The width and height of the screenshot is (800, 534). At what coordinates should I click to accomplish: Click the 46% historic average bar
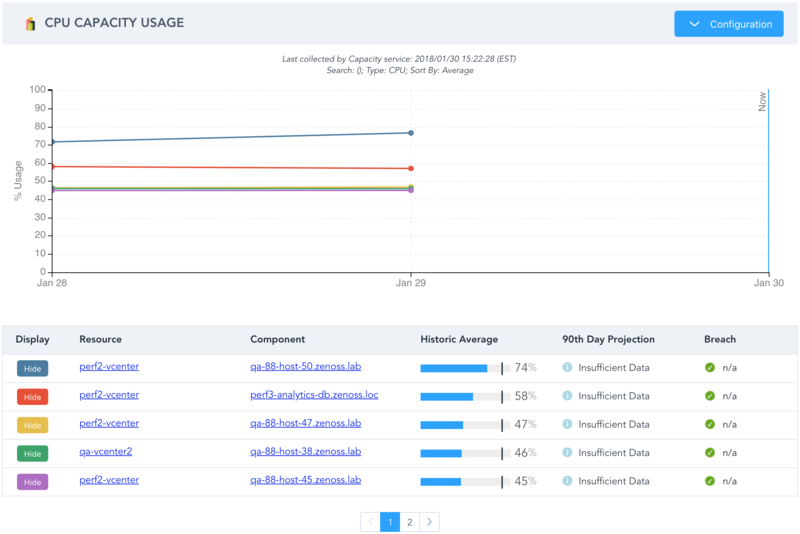point(465,453)
